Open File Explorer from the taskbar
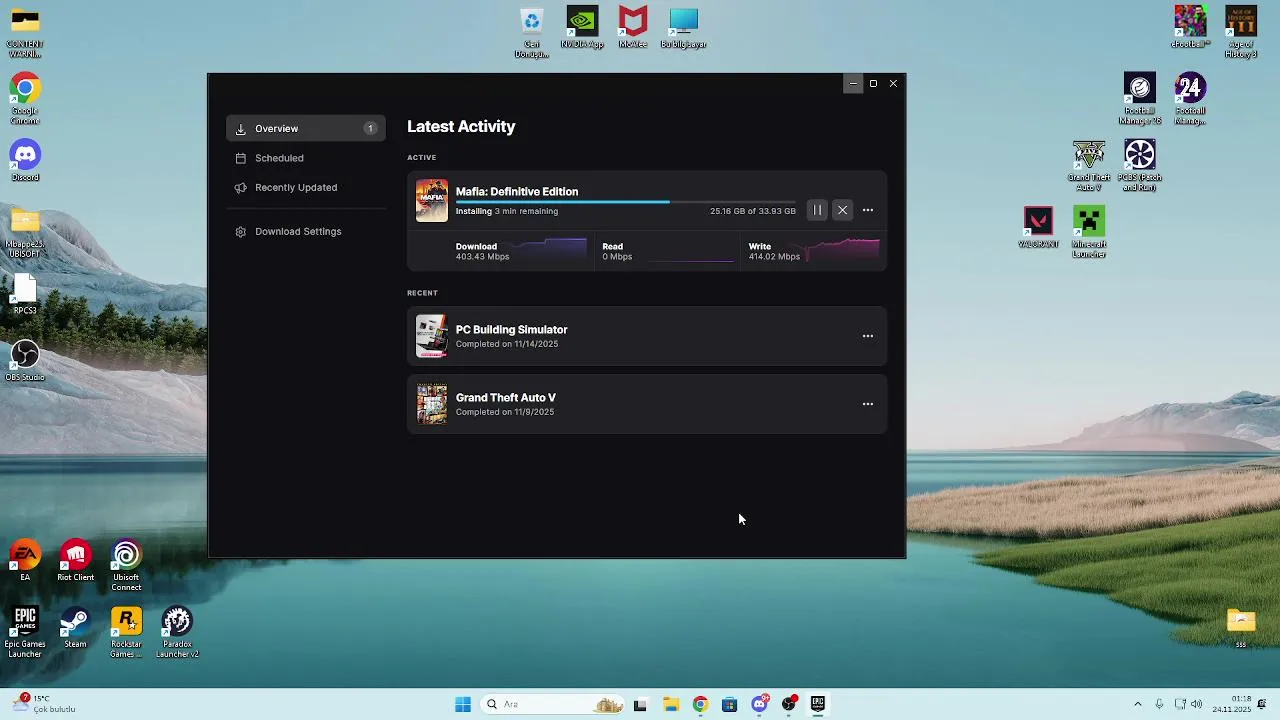The width and height of the screenshot is (1280, 720). pyautogui.click(x=670, y=704)
